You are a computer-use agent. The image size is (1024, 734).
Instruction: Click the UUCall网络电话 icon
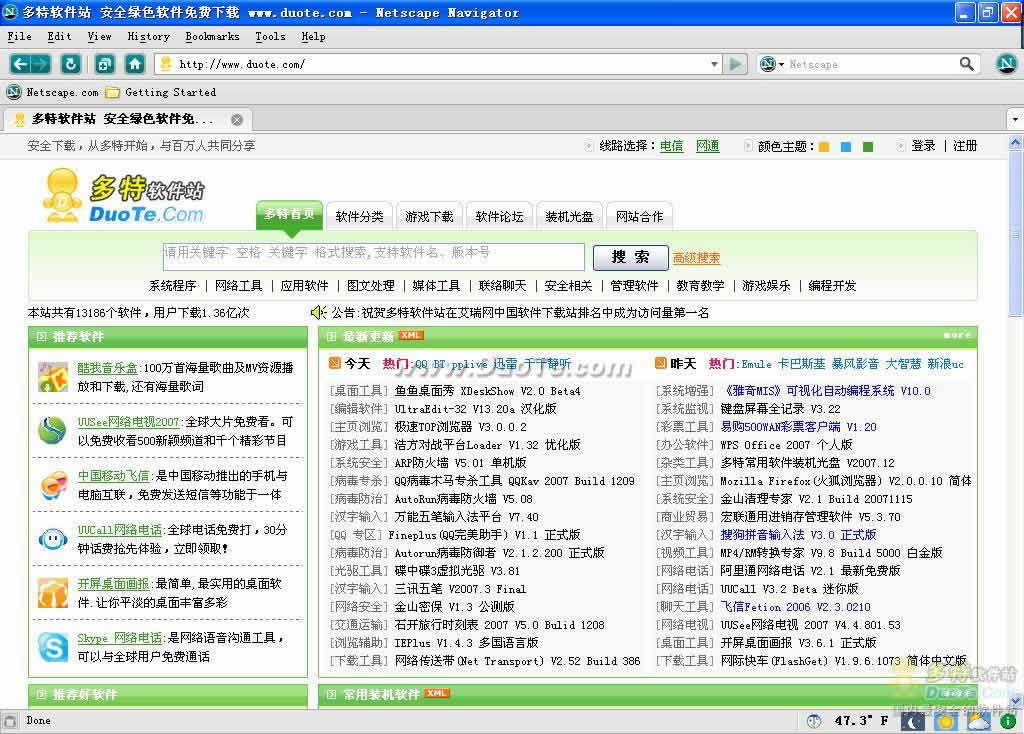point(53,539)
